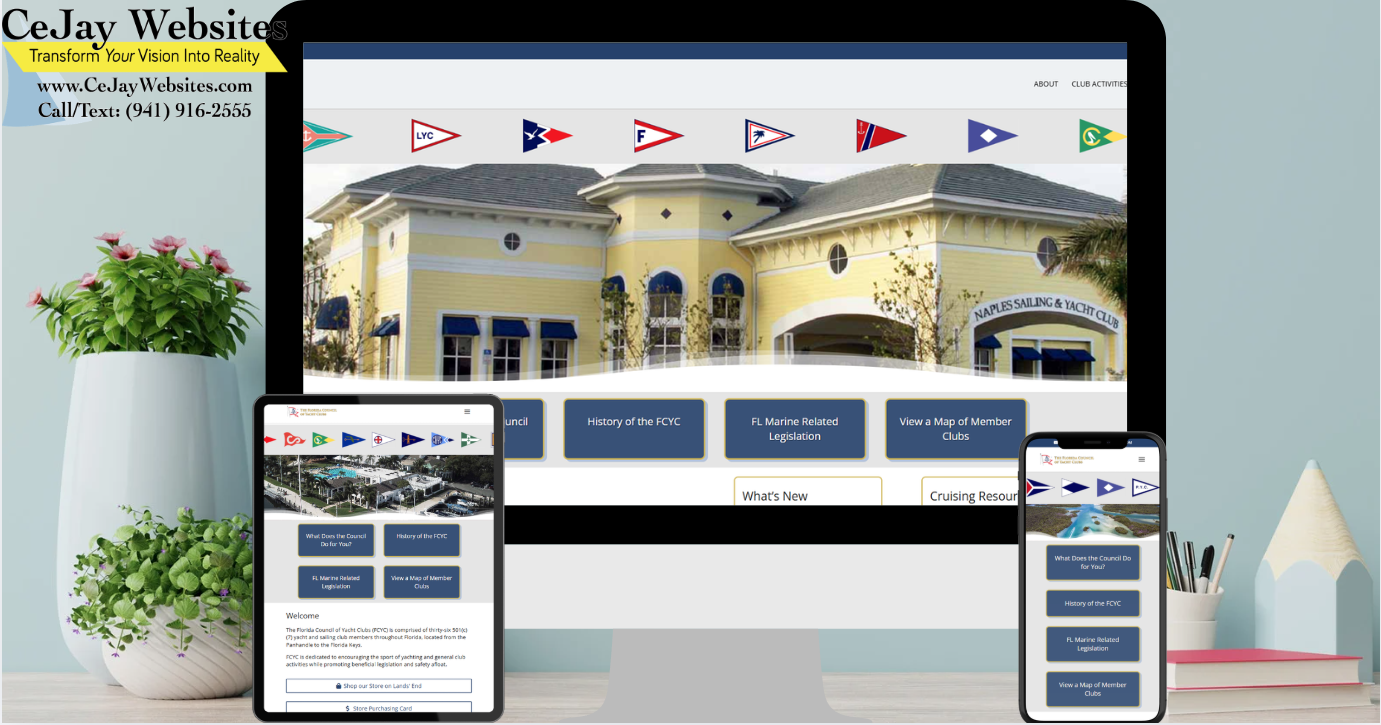
Task: Click the red cross burgee on the tablet
Action: coord(380,439)
